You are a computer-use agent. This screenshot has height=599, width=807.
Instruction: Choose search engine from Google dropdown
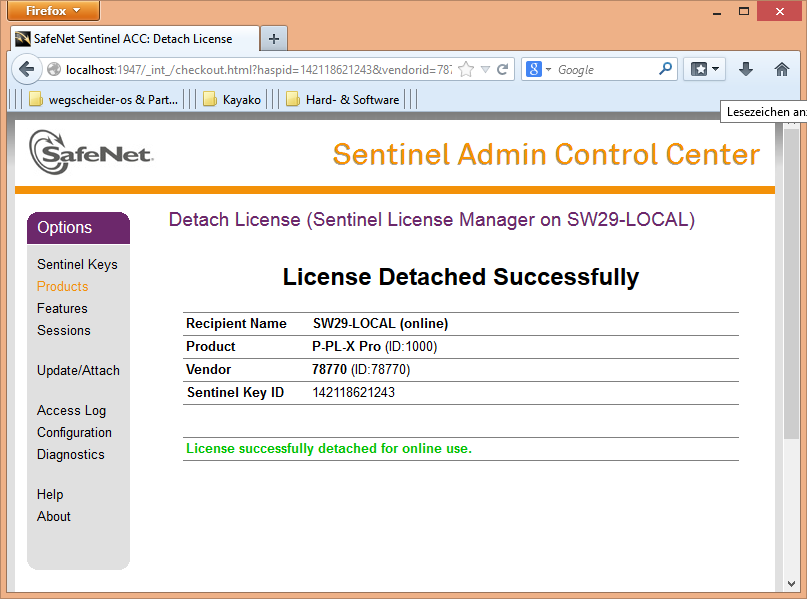538,69
